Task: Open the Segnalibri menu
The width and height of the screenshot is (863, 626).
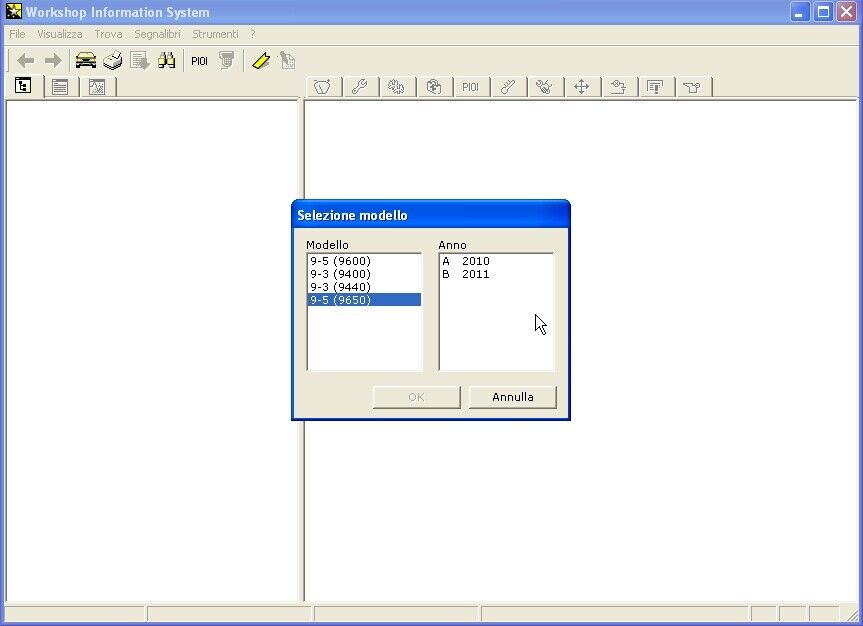Action: 157,34
